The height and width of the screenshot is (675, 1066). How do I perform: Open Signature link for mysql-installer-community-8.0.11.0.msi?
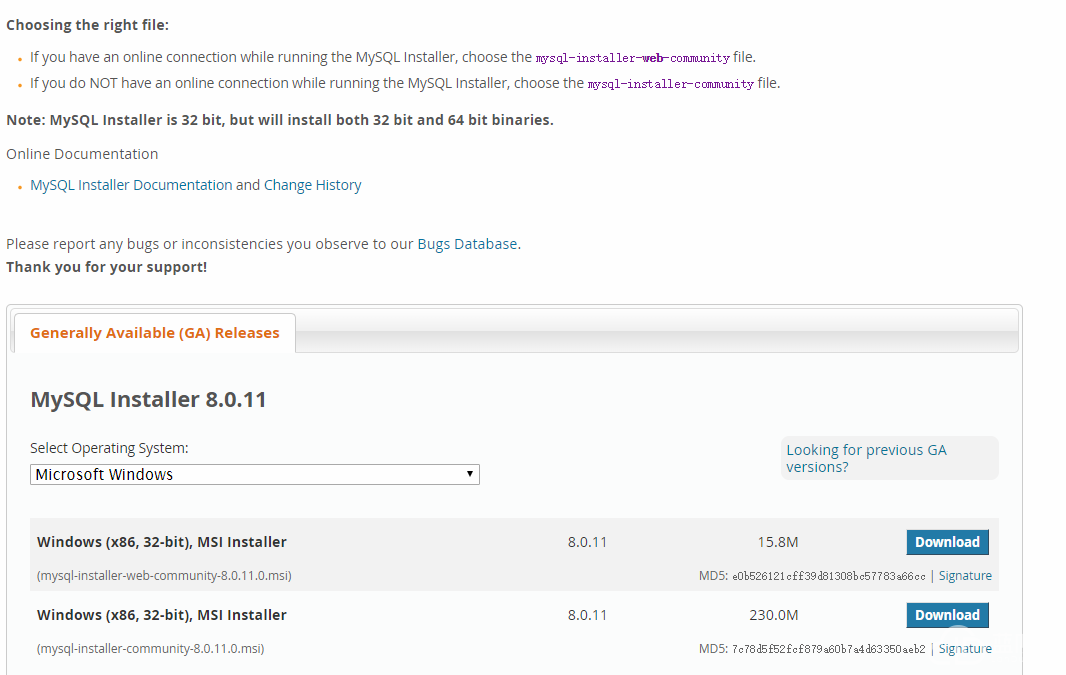pyautogui.click(x=965, y=648)
